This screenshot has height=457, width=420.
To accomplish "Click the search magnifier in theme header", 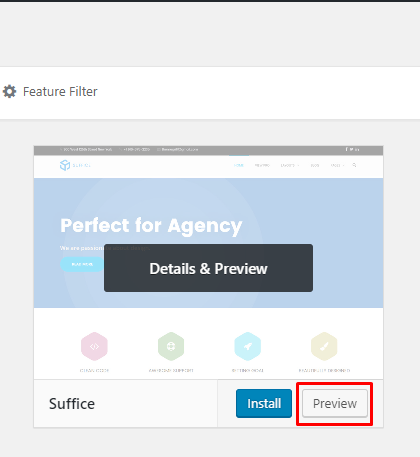I will pyautogui.click(x=354, y=165).
